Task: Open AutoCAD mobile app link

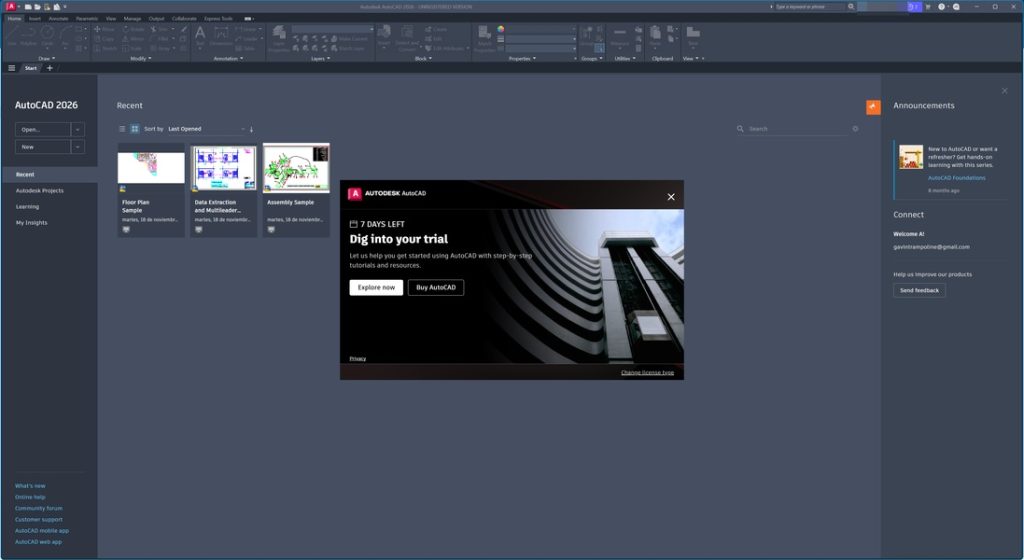Action: 42,530
